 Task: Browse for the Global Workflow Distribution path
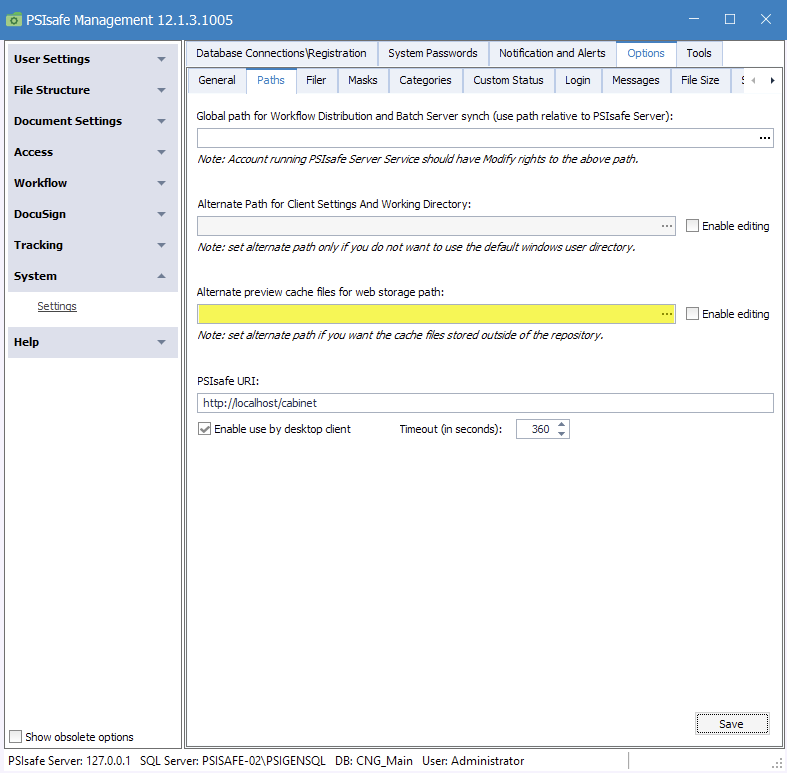pyautogui.click(x=764, y=138)
